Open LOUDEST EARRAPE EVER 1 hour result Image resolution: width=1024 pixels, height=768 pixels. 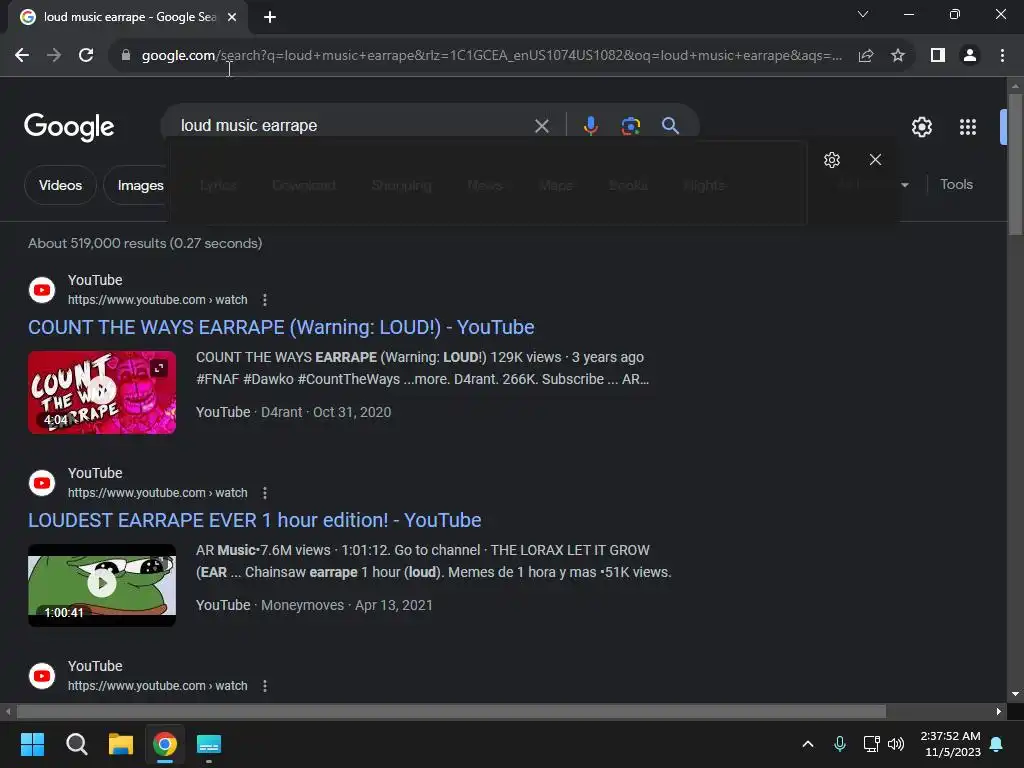point(255,520)
